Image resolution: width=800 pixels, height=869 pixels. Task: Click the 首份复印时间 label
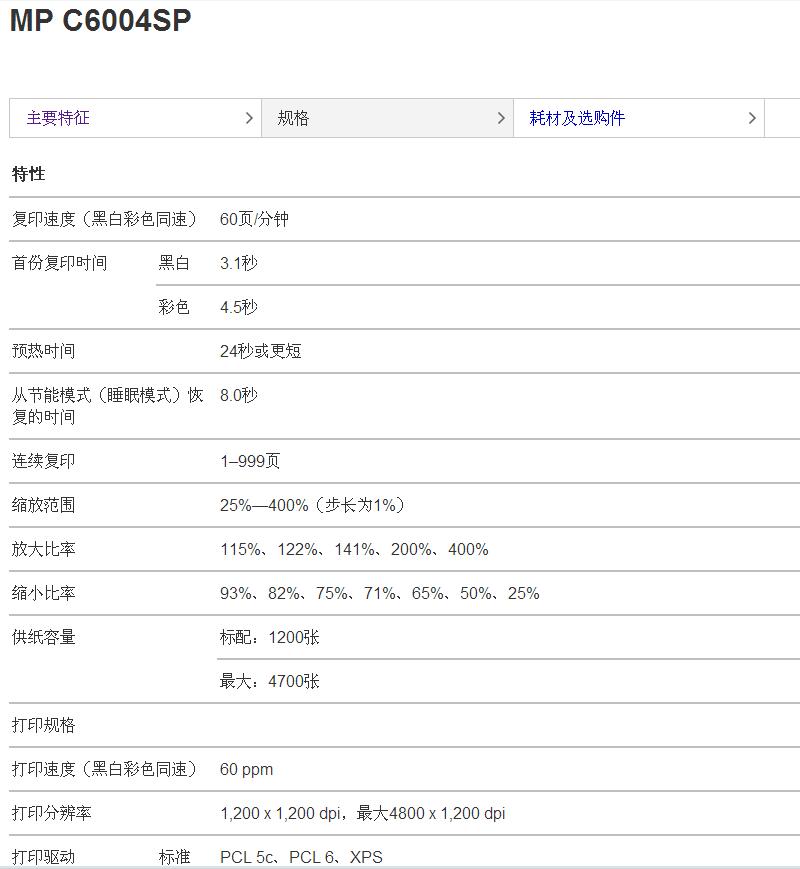59,263
